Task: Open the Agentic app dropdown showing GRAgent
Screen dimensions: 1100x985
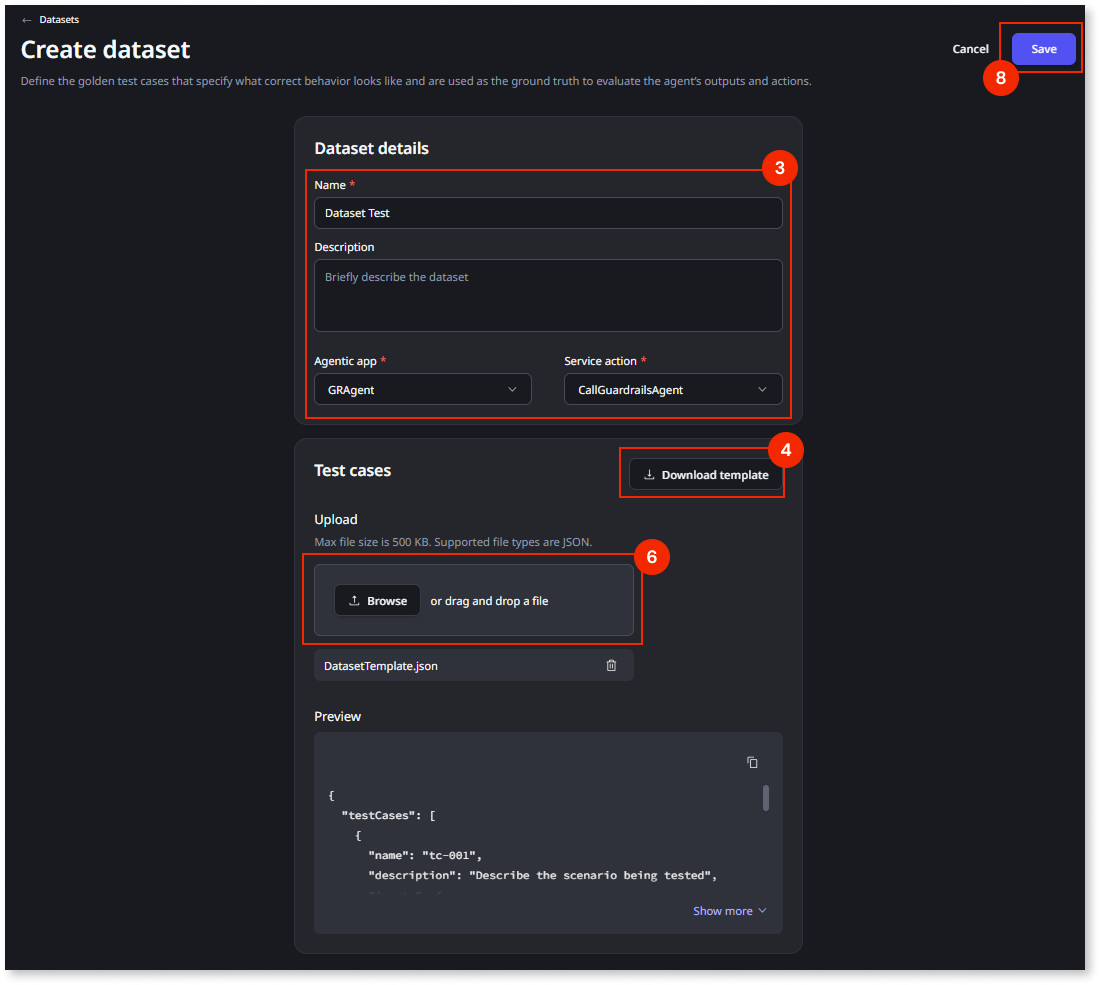Action: pos(422,389)
